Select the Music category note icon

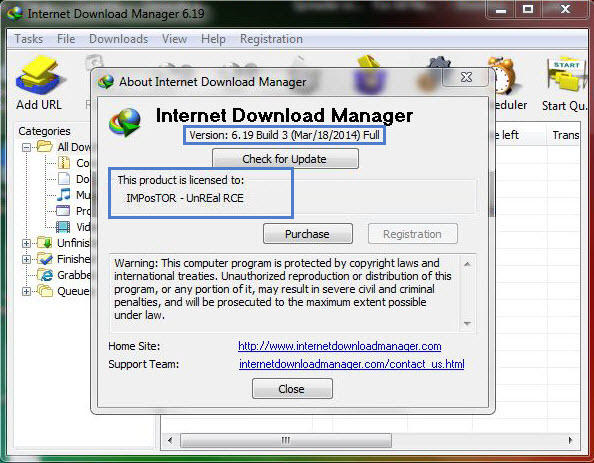(64, 194)
